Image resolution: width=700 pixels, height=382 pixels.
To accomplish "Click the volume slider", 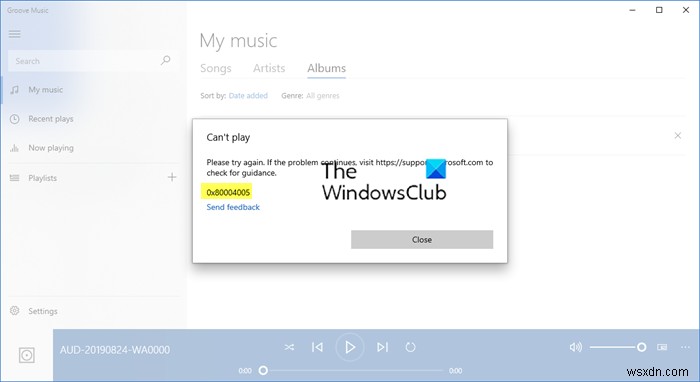I will 618,347.
